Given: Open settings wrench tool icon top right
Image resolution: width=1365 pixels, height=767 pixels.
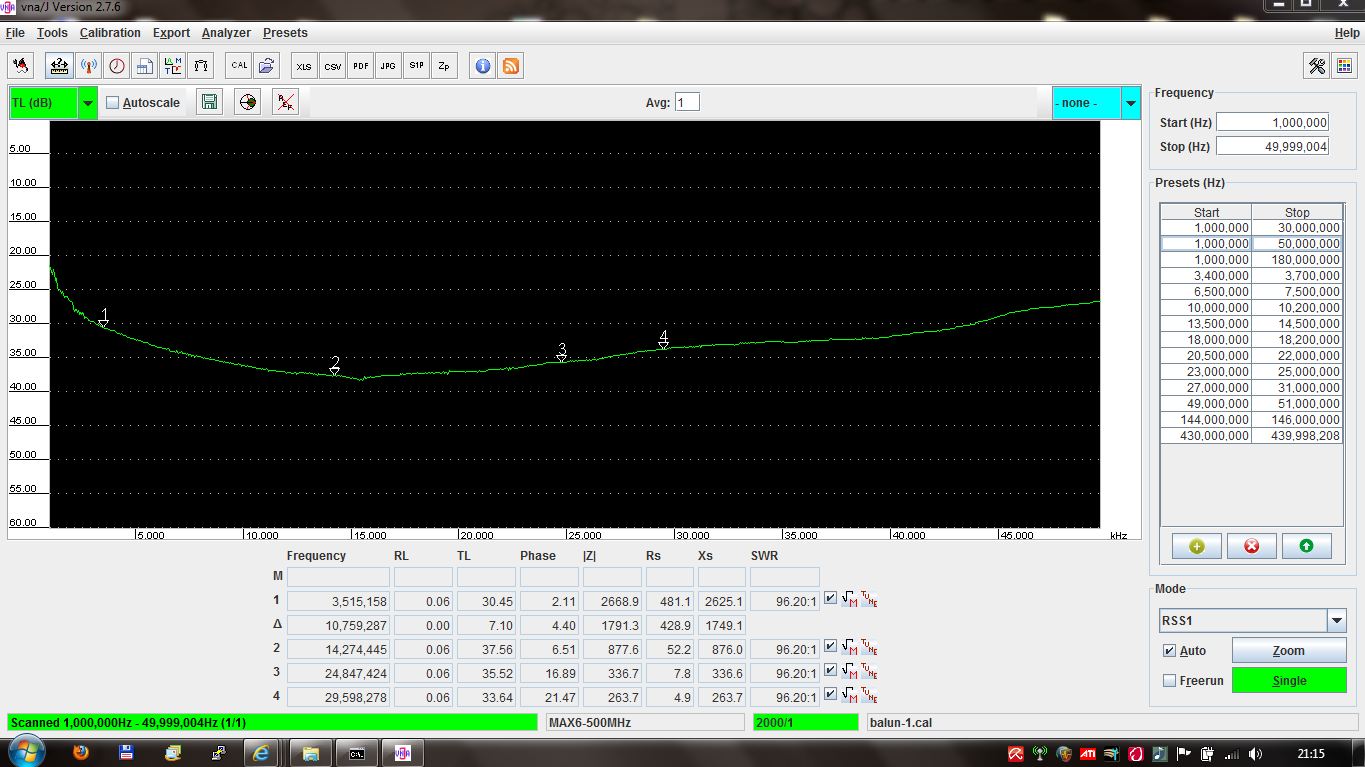Looking at the screenshot, I should pos(1316,66).
